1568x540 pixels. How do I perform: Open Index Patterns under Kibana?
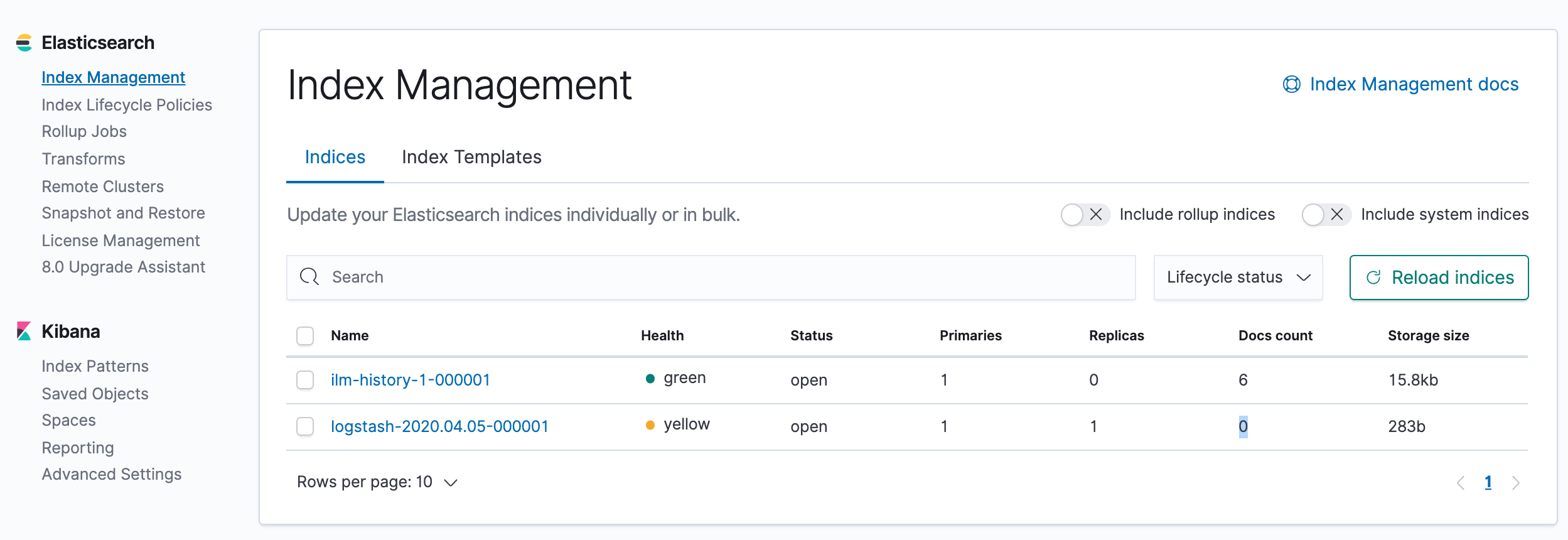tap(95, 366)
